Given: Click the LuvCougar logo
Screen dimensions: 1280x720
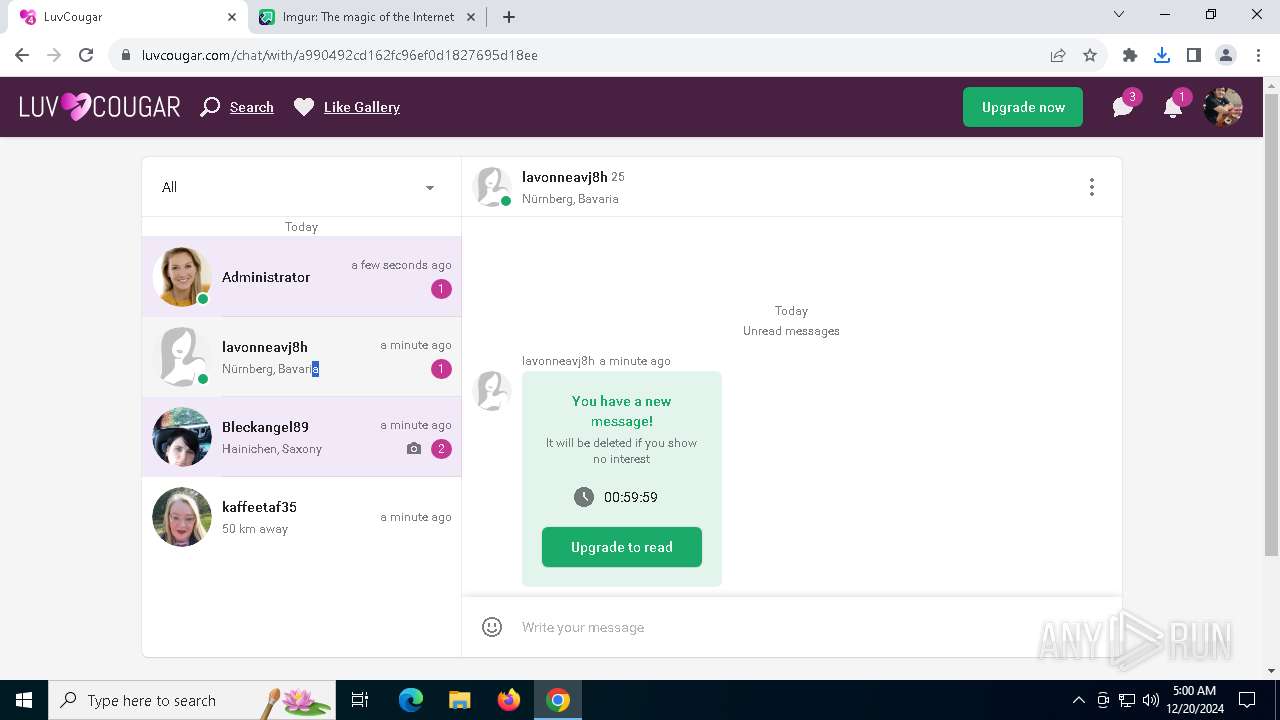Looking at the screenshot, I should tap(100, 107).
